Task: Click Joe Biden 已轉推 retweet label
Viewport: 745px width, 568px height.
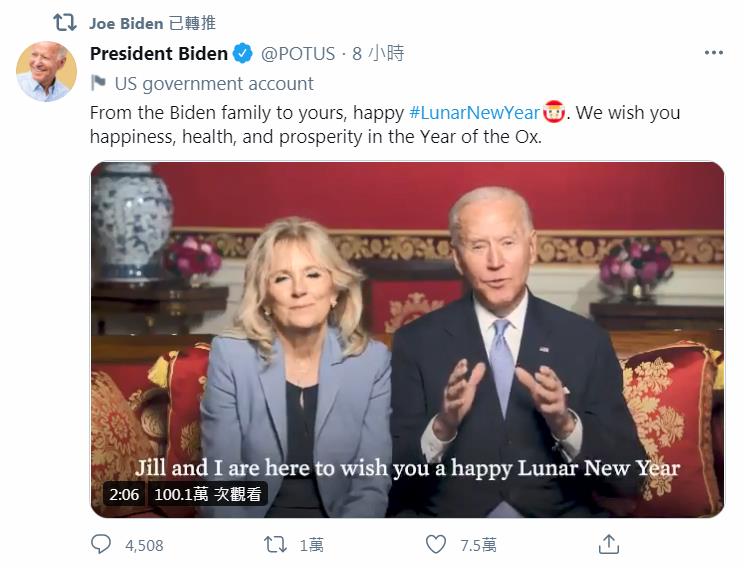Action: point(152,22)
